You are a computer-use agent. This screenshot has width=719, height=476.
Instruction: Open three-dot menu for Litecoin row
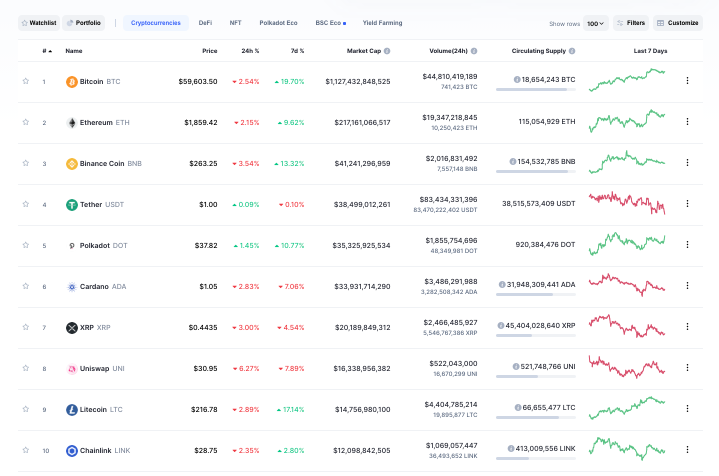tap(687, 409)
